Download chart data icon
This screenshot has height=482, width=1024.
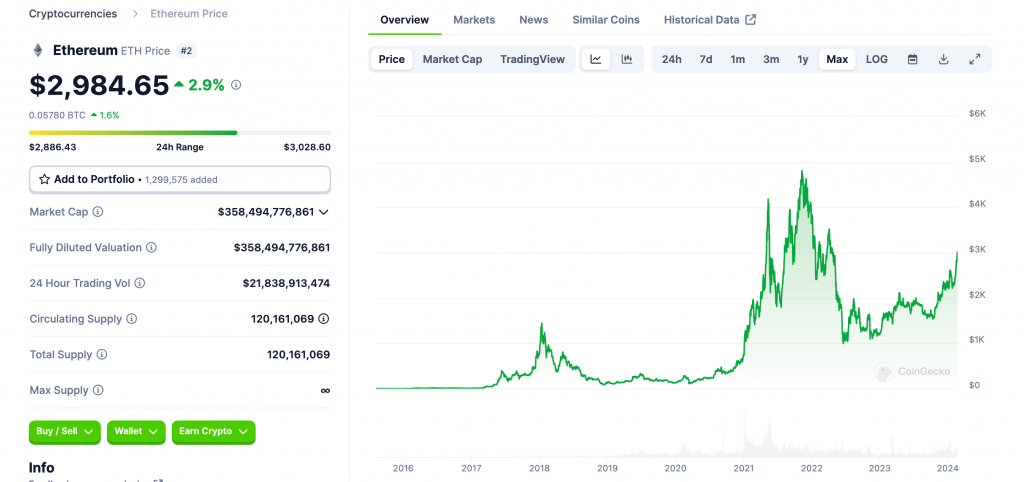[943, 59]
